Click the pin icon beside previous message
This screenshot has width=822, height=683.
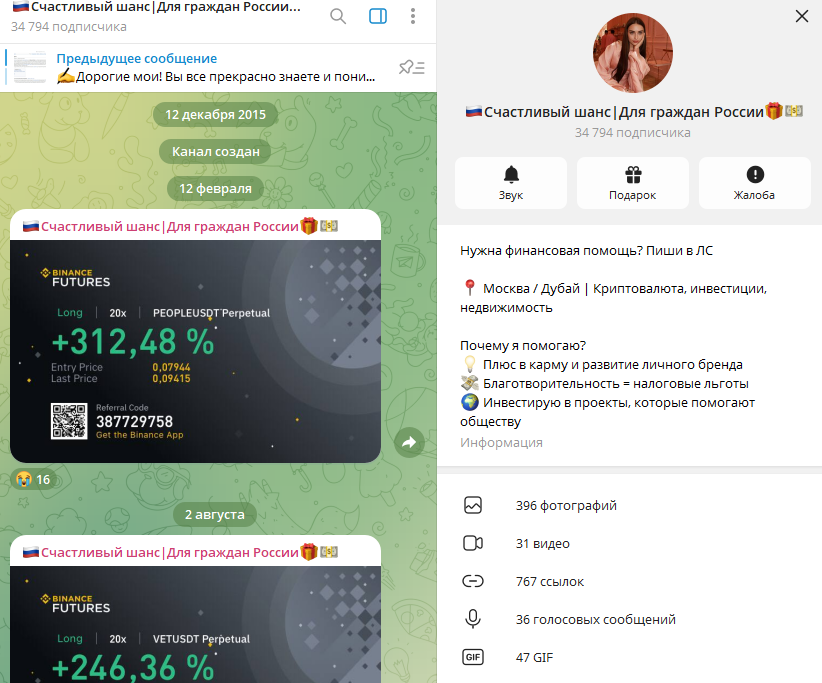pyautogui.click(x=406, y=67)
